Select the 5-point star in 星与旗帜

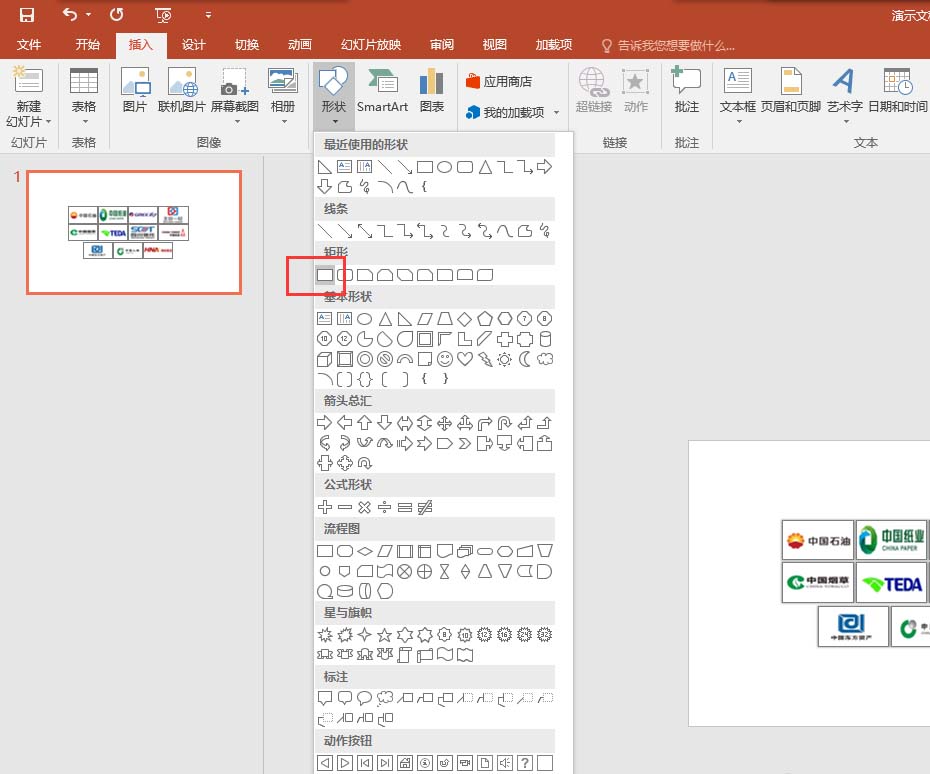coord(384,635)
